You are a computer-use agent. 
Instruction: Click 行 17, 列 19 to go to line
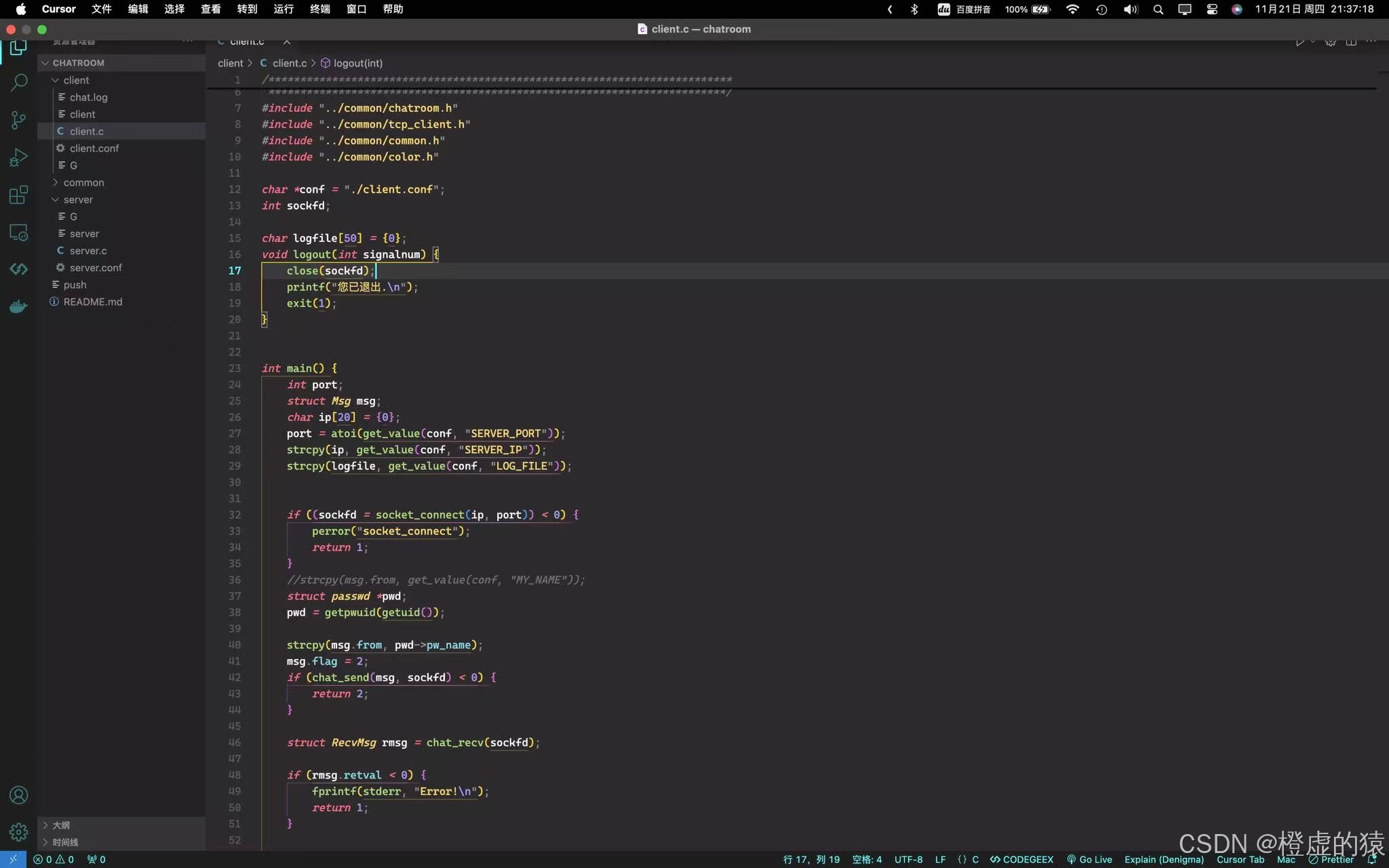pyautogui.click(x=811, y=859)
